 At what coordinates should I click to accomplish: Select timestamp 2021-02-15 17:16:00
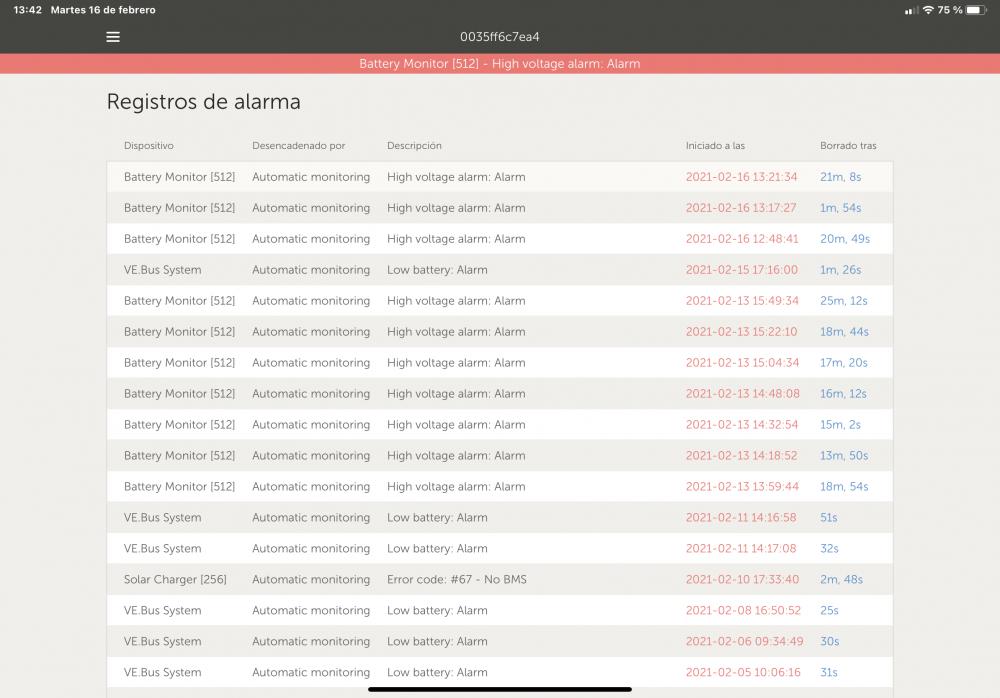pos(742,270)
